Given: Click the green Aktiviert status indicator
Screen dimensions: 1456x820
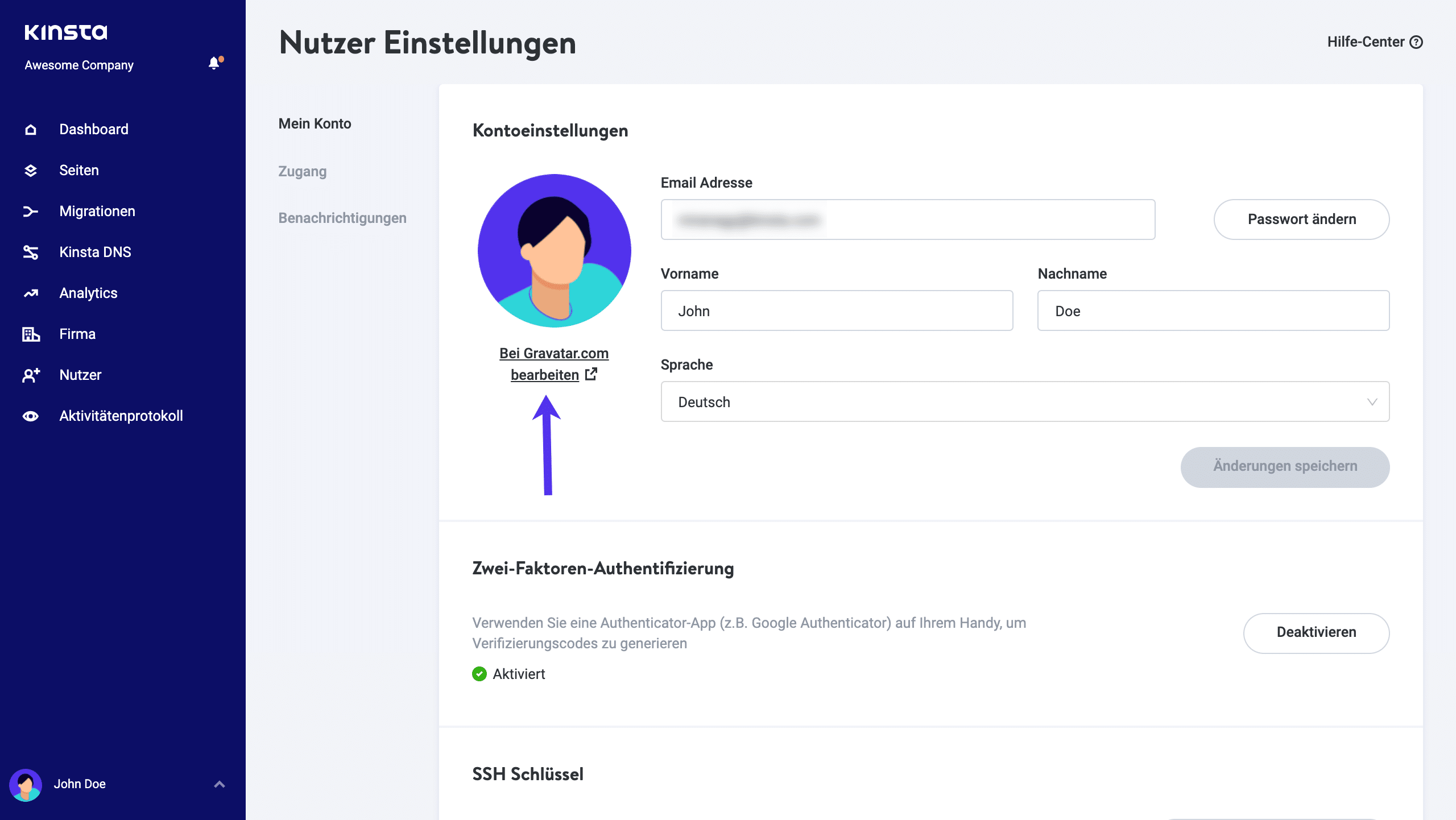Looking at the screenshot, I should point(479,674).
